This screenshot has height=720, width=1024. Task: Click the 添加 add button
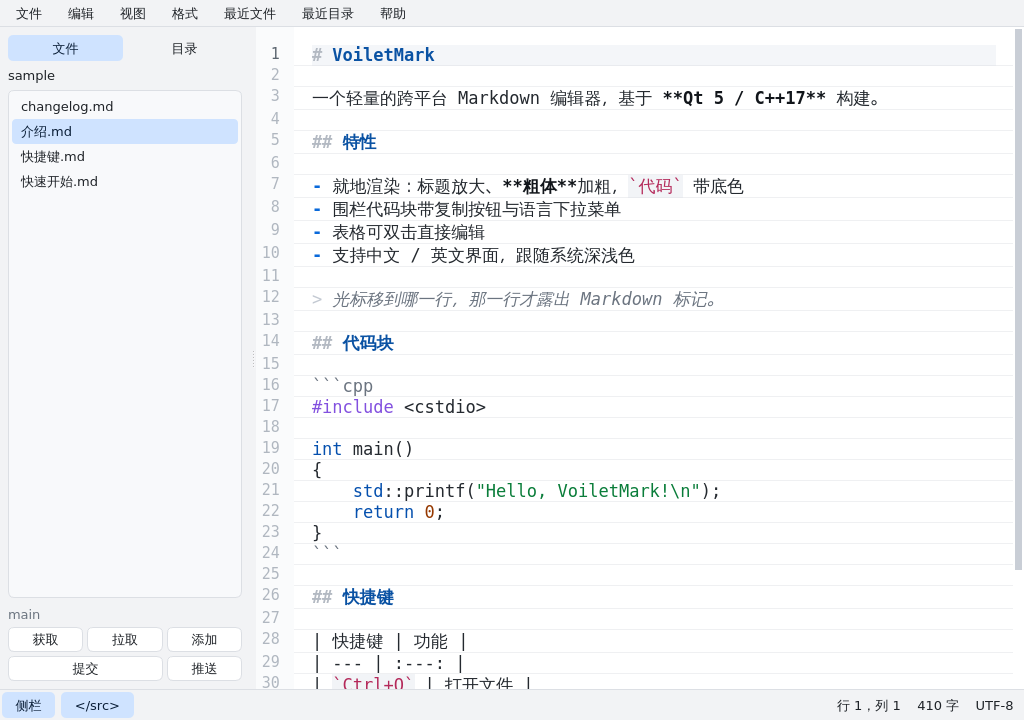[x=204, y=640]
